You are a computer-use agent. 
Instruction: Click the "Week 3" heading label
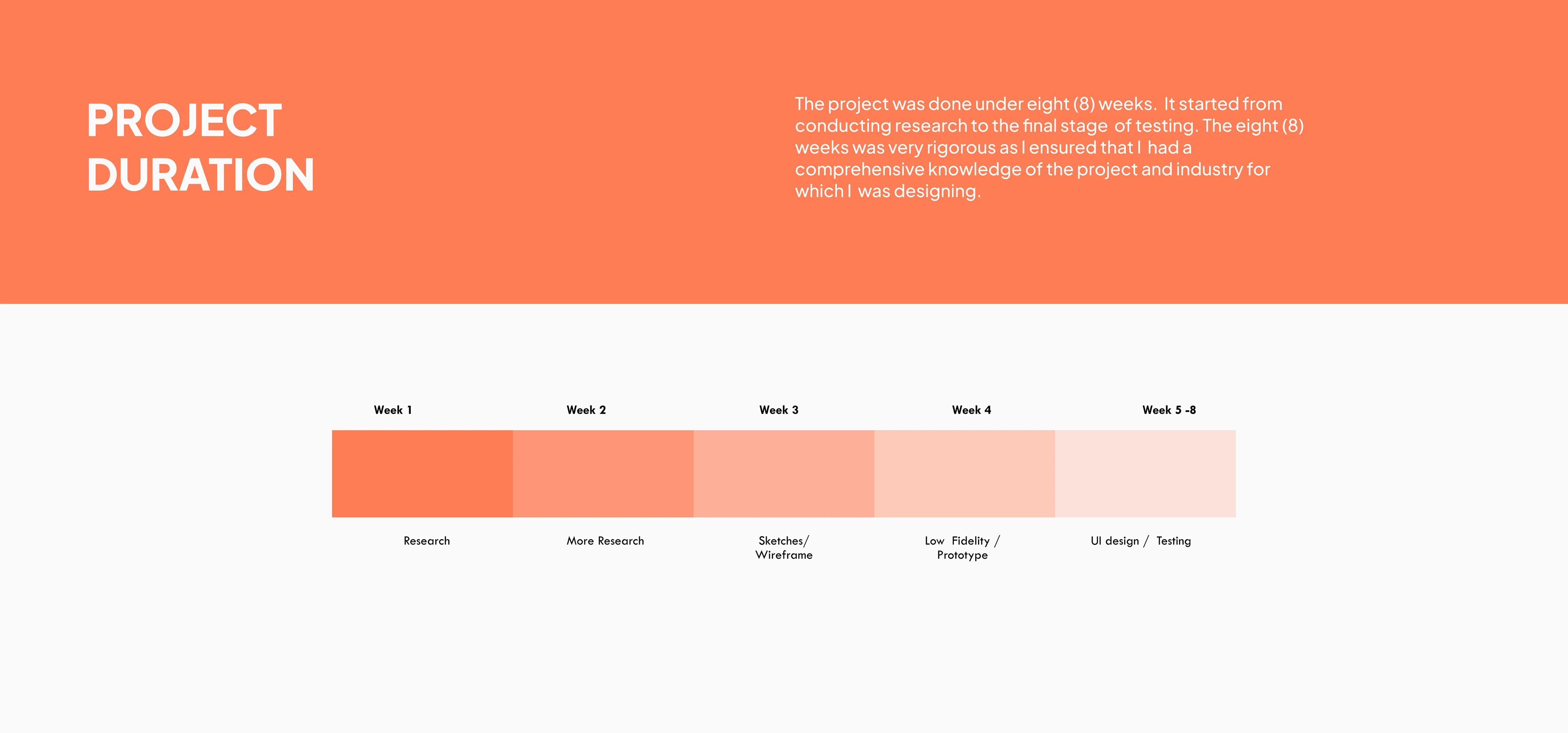(x=779, y=410)
